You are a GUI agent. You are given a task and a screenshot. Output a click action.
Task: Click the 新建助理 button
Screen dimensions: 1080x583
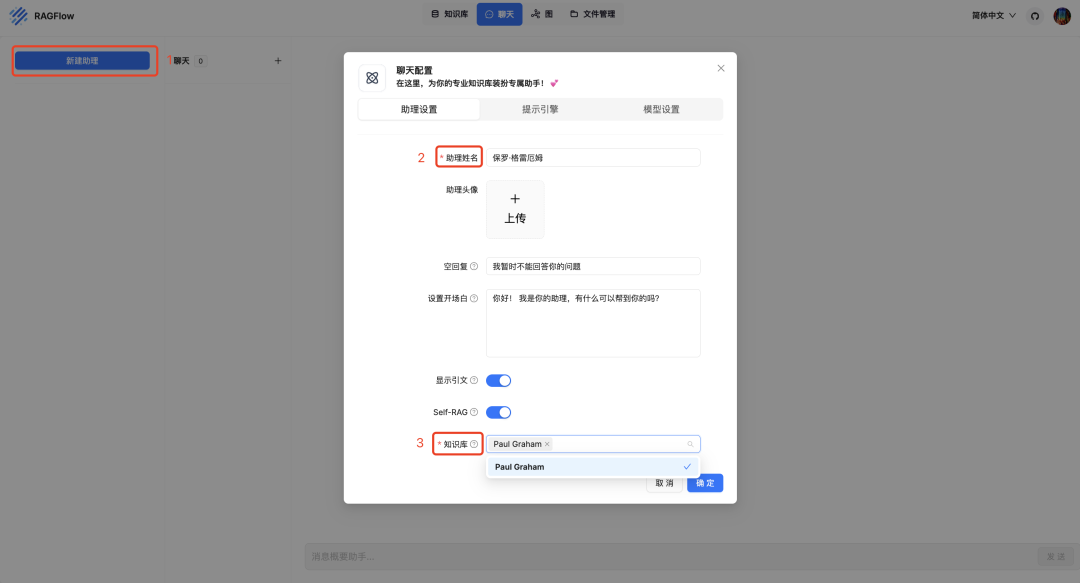(84, 60)
